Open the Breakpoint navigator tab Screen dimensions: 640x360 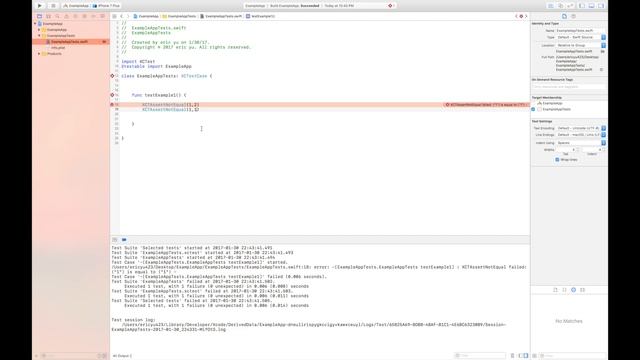pos(93,16)
